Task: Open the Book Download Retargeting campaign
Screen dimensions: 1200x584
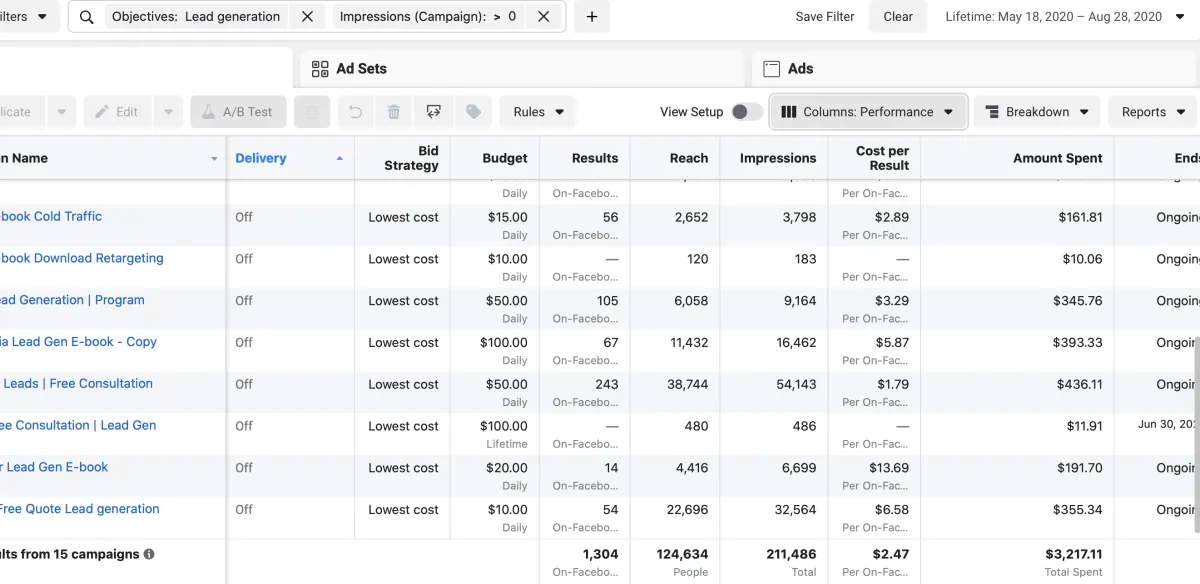Action: (82, 258)
